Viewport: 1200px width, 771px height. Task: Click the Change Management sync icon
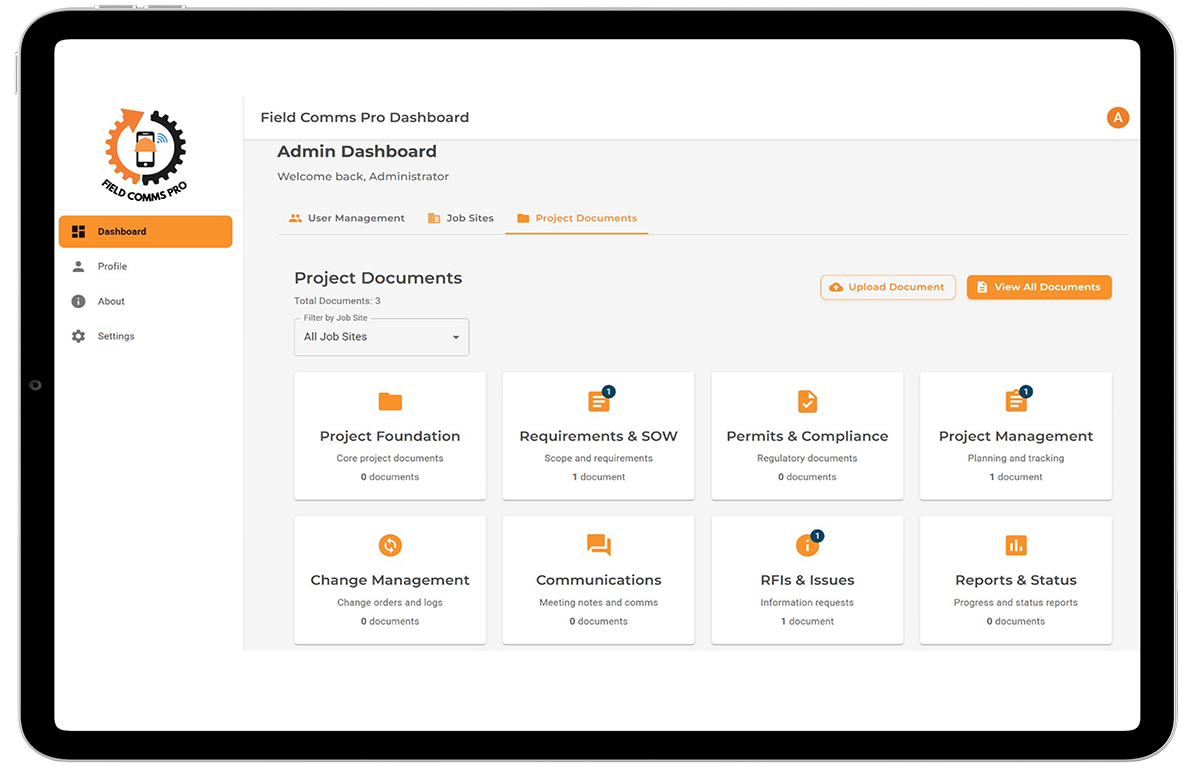390,545
